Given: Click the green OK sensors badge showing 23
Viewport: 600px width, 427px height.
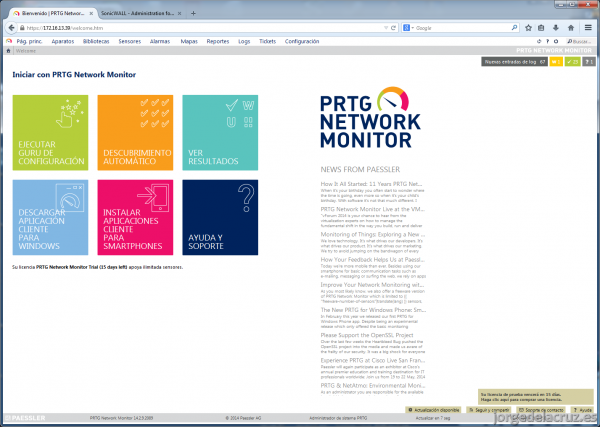Looking at the screenshot, I should 572,62.
